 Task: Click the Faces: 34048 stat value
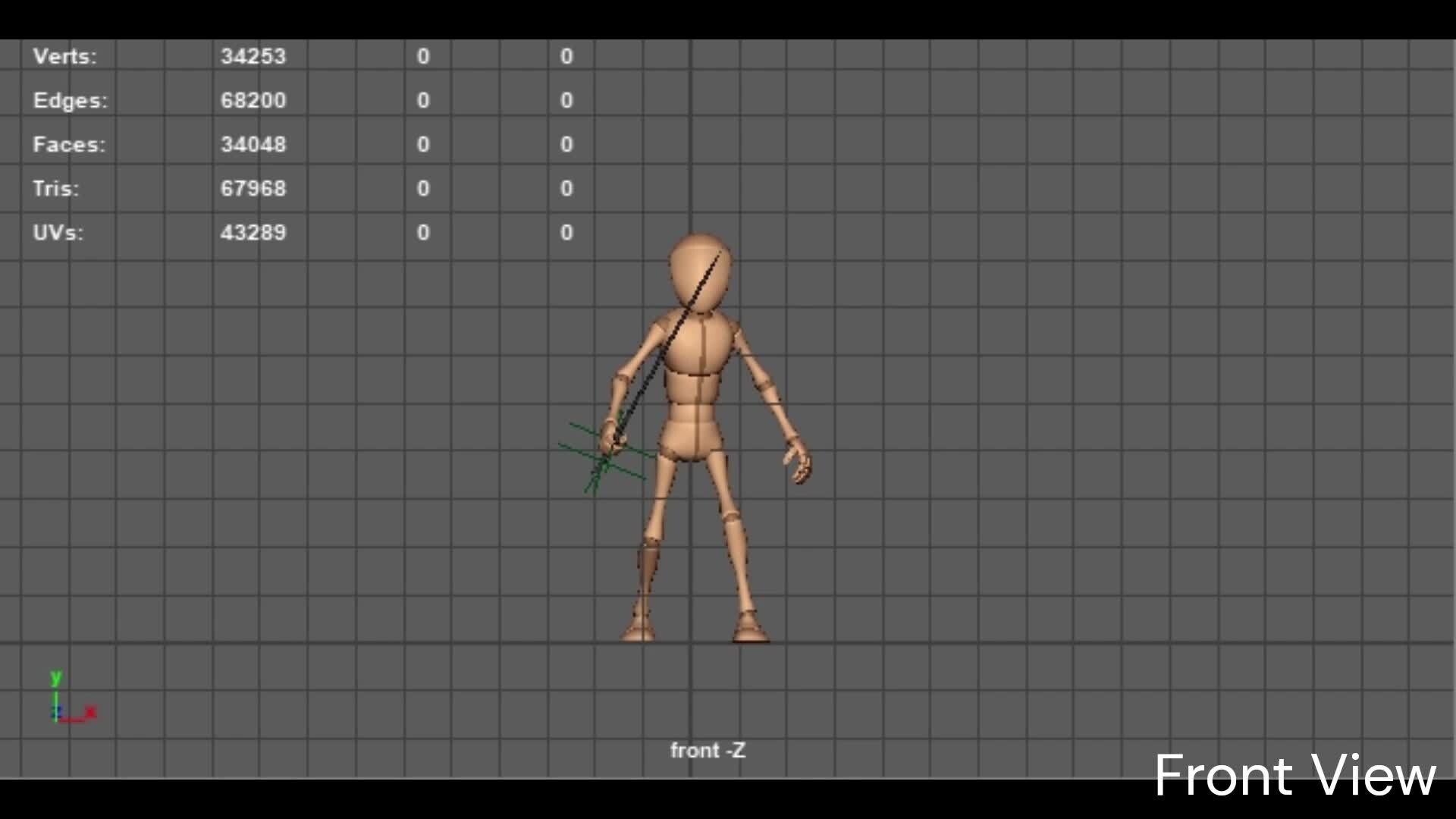253,144
